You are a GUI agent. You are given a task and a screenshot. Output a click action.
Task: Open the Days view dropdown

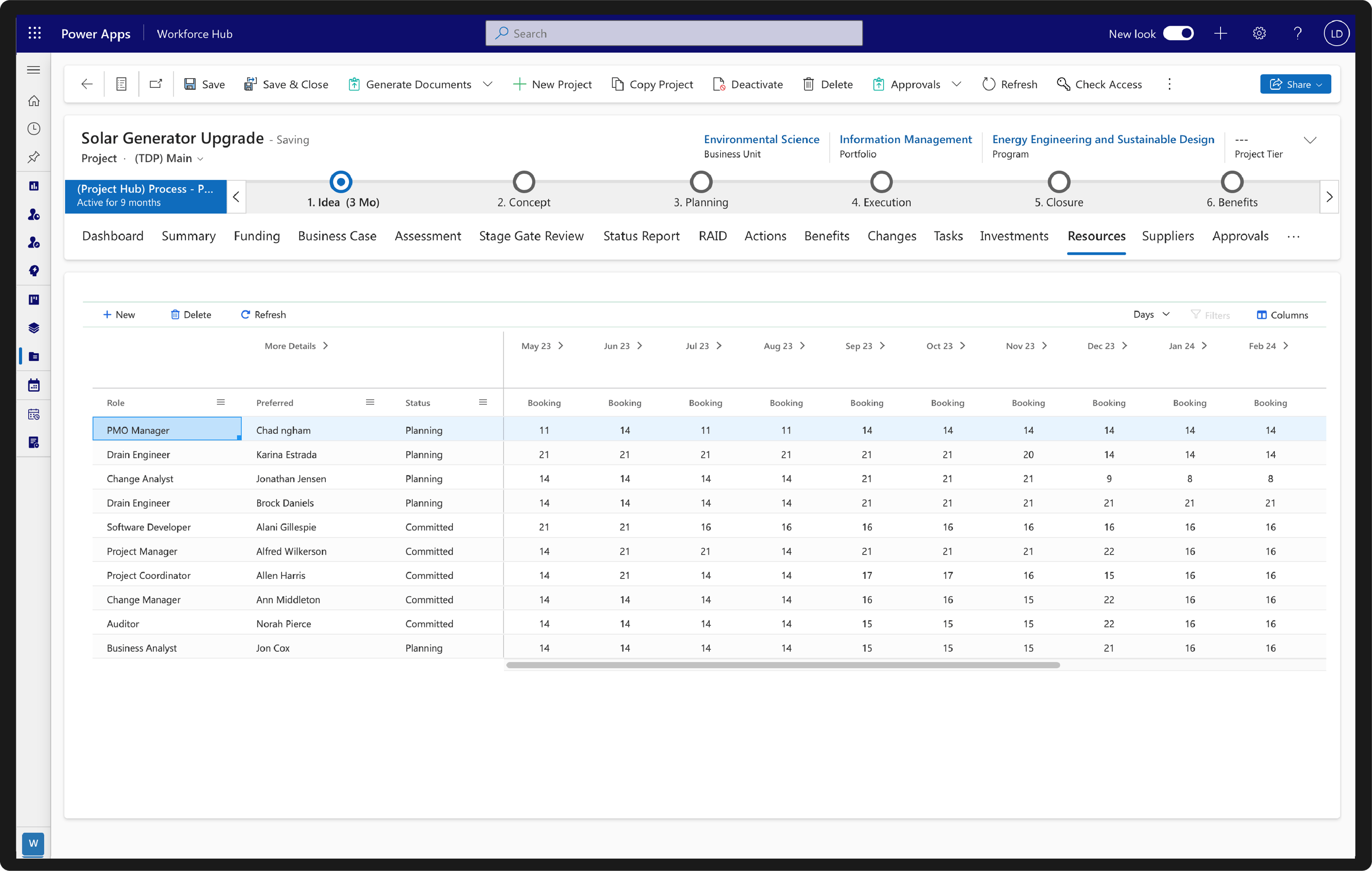[x=1151, y=314]
